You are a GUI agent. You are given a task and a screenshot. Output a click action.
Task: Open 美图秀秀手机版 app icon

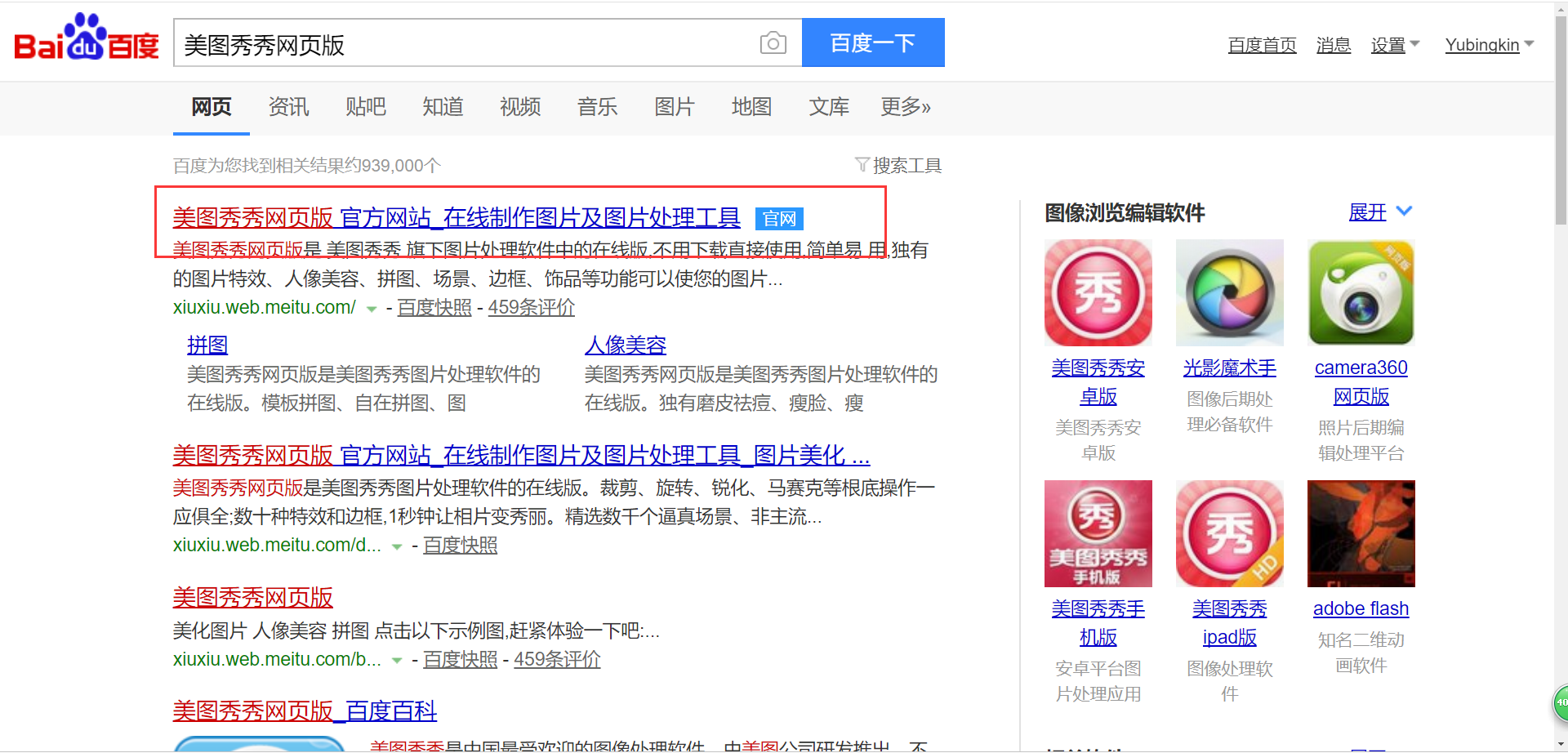[x=1098, y=533]
